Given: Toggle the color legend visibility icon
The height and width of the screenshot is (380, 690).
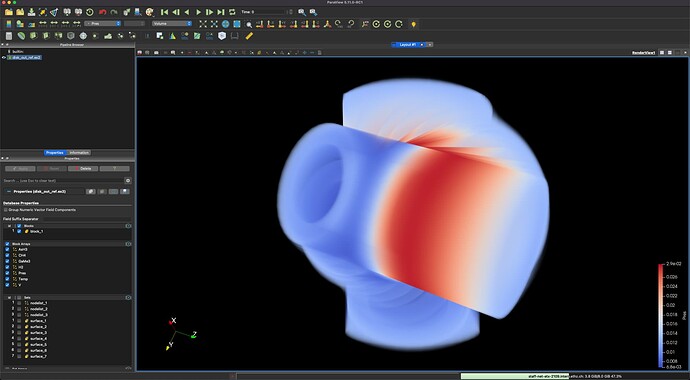Looking at the screenshot, I should 9,24.
